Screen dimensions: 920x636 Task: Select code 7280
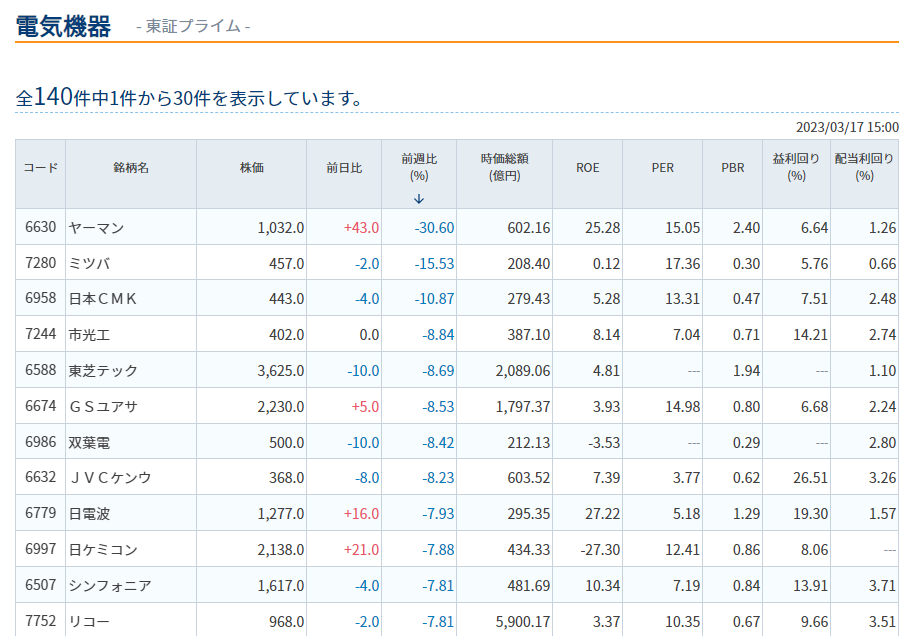pyautogui.click(x=40, y=263)
